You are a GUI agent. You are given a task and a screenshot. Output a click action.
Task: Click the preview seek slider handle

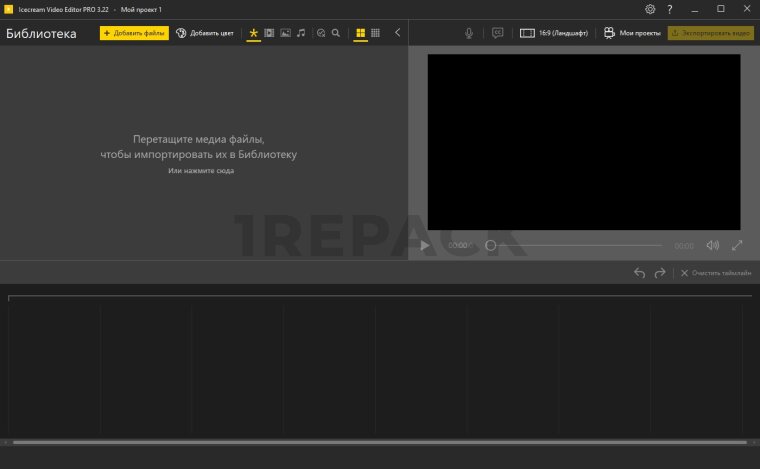tap(490, 245)
